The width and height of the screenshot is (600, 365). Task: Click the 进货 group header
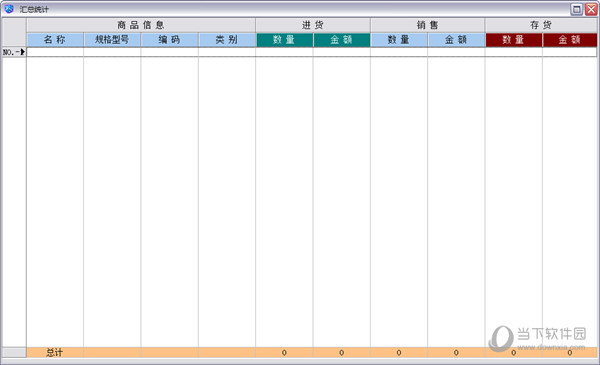(x=313, y=25)
